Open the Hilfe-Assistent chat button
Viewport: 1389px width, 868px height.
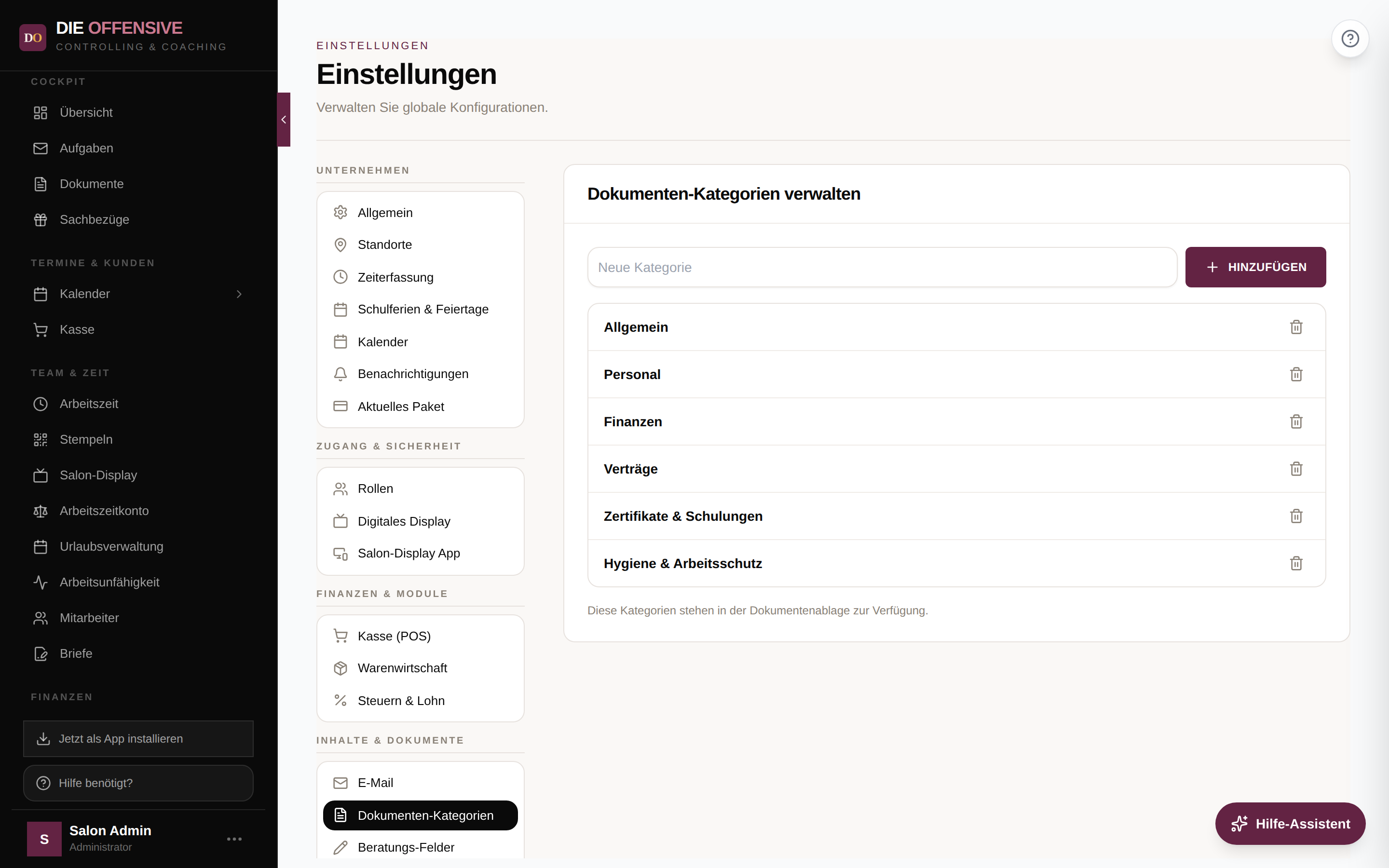coord(1290,824)
